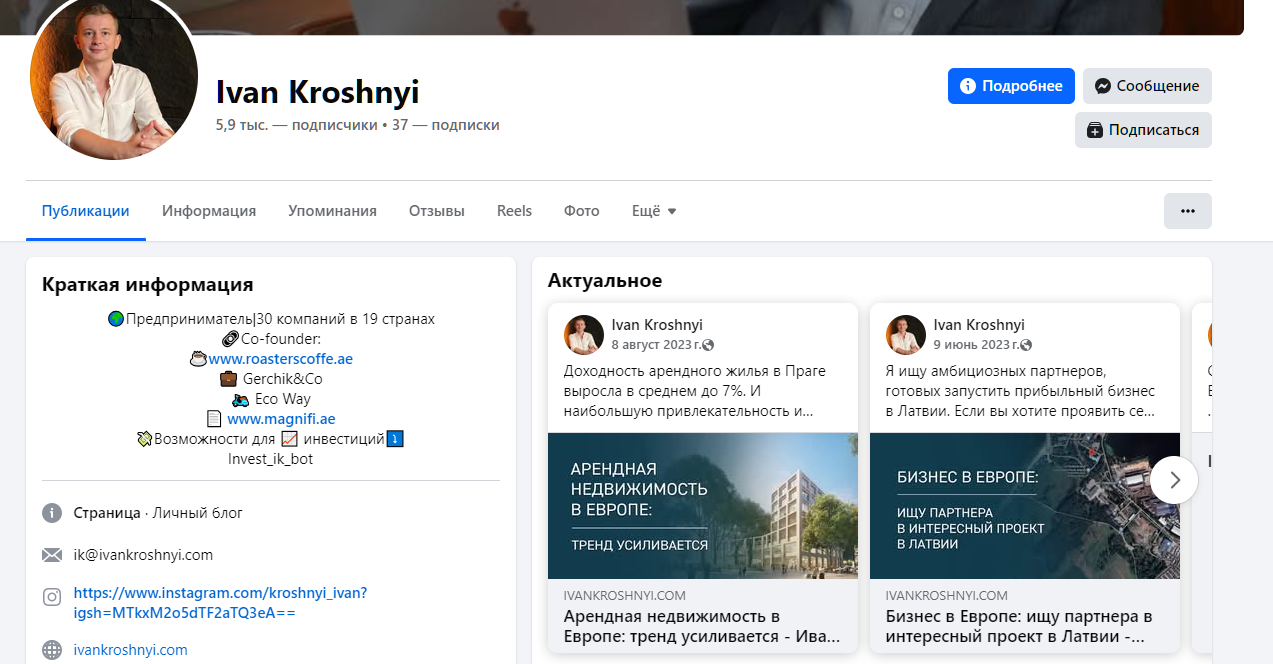
Task: Open article title Арендная недвижимость в Европе
Action: (x=702, y=626)
